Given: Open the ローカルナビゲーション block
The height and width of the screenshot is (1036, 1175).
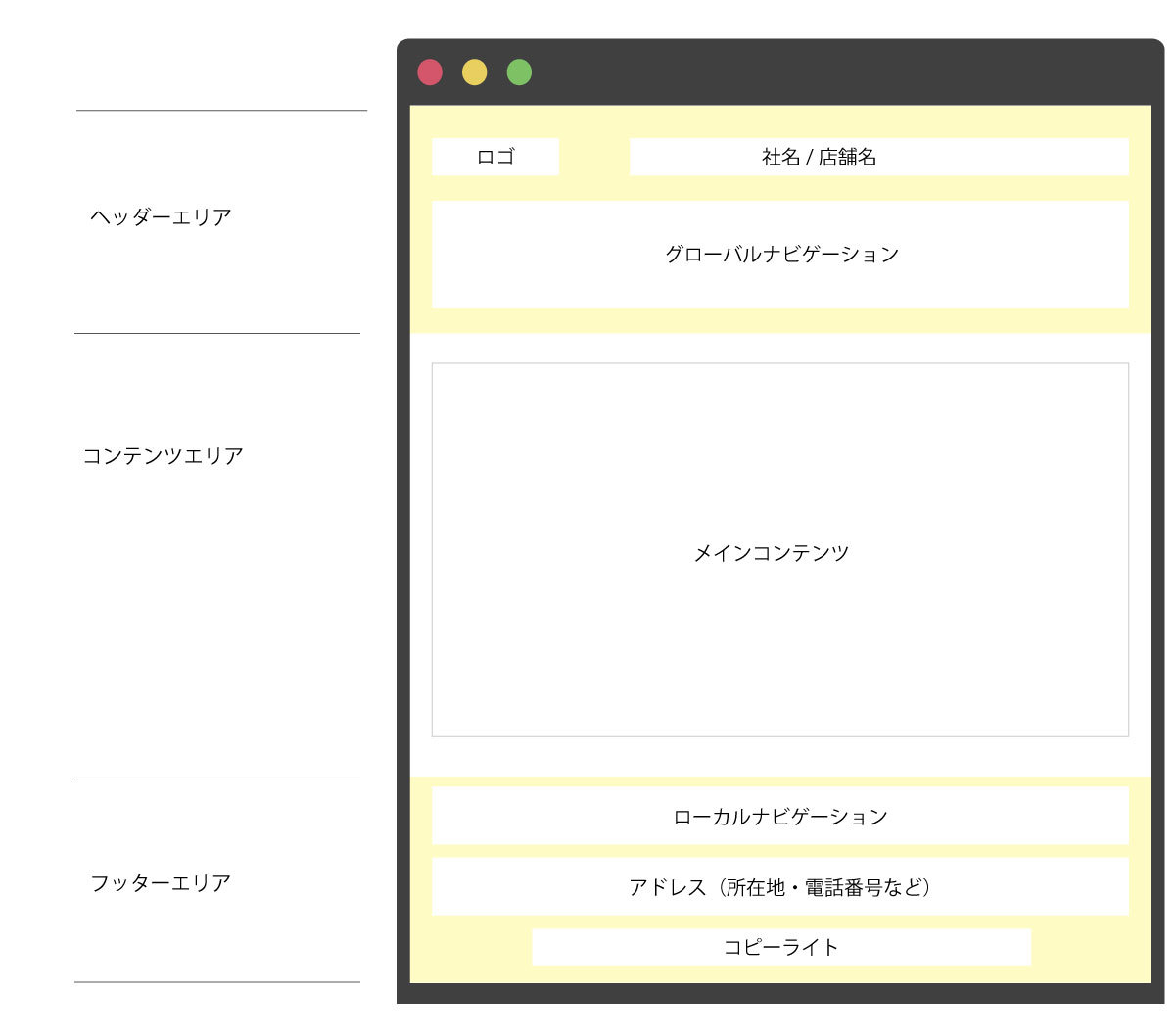Looking at the screenshot, I should (x=780, y=816).
